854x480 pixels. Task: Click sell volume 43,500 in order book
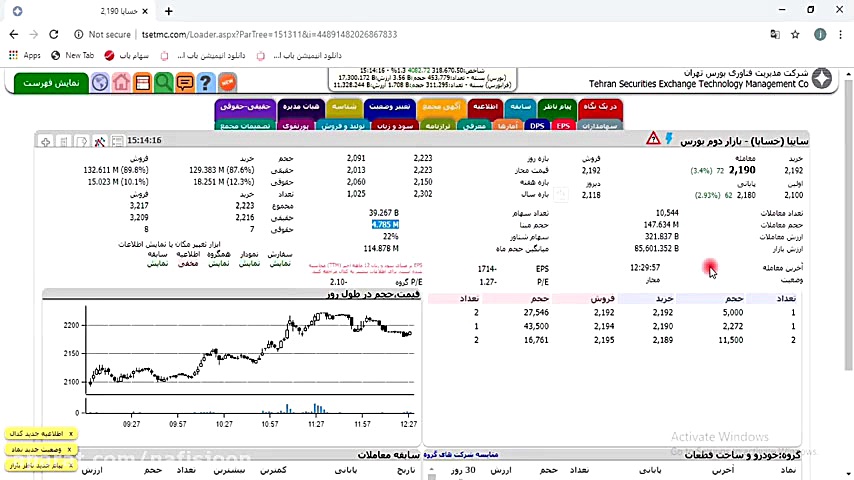coord(536,326)
